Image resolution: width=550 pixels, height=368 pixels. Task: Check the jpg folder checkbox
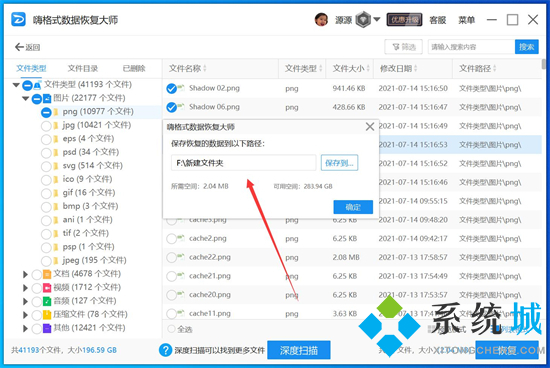pyautogui.click(x=46, y=126)
